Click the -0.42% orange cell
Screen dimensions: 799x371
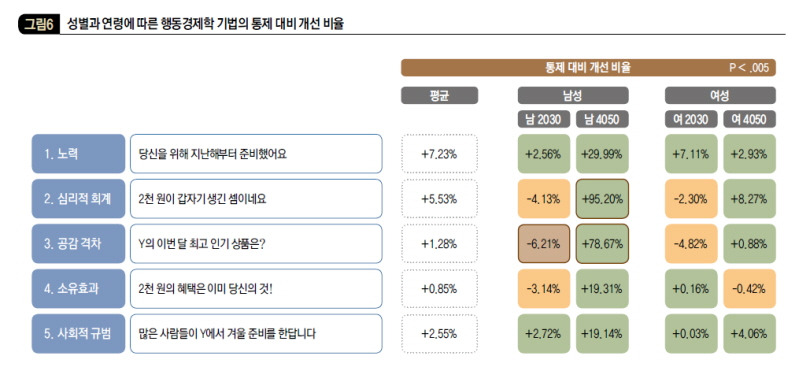click(749, 288)
